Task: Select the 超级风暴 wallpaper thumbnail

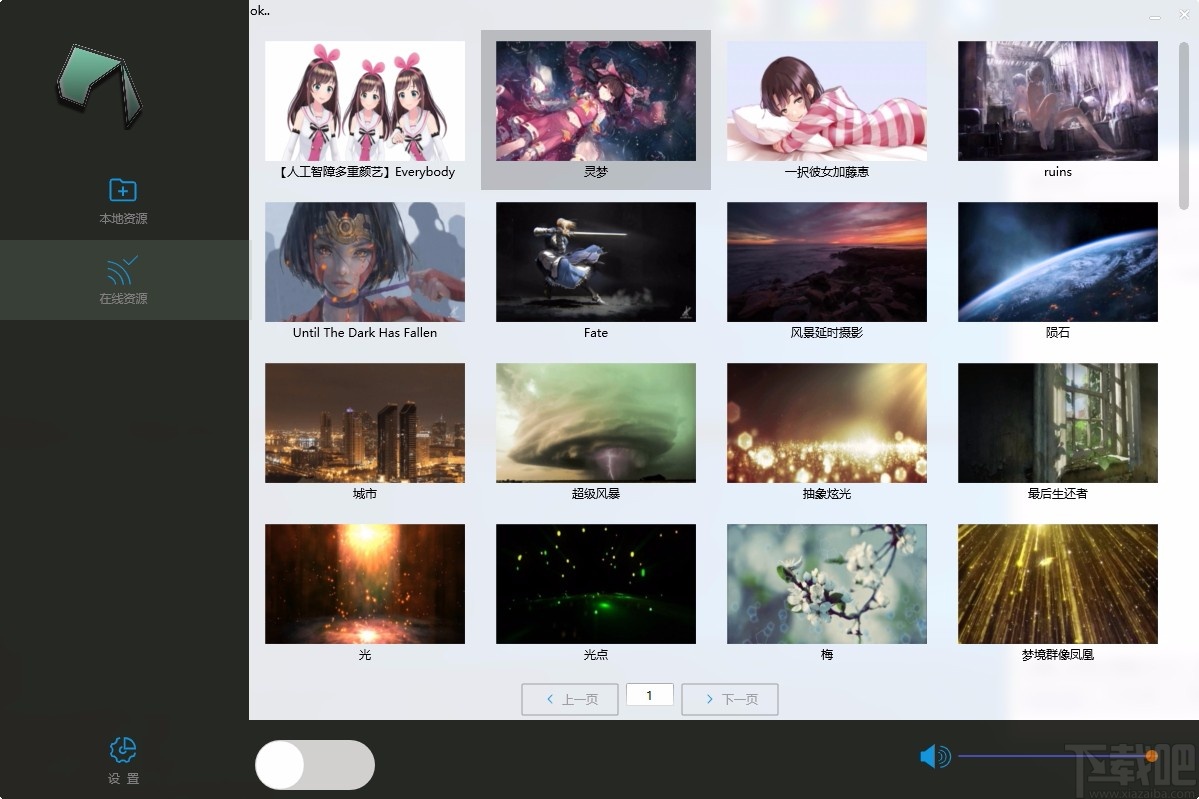Action: (x=596, y=423)
